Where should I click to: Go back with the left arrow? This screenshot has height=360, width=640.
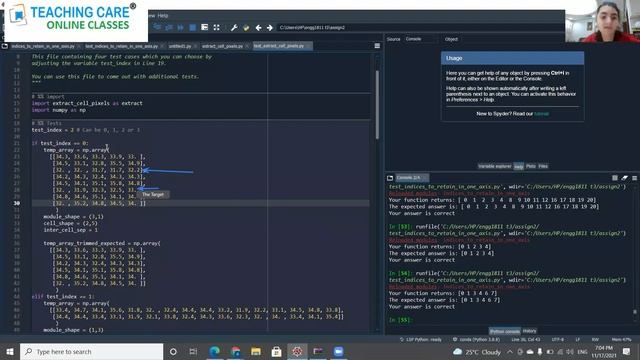258,27
